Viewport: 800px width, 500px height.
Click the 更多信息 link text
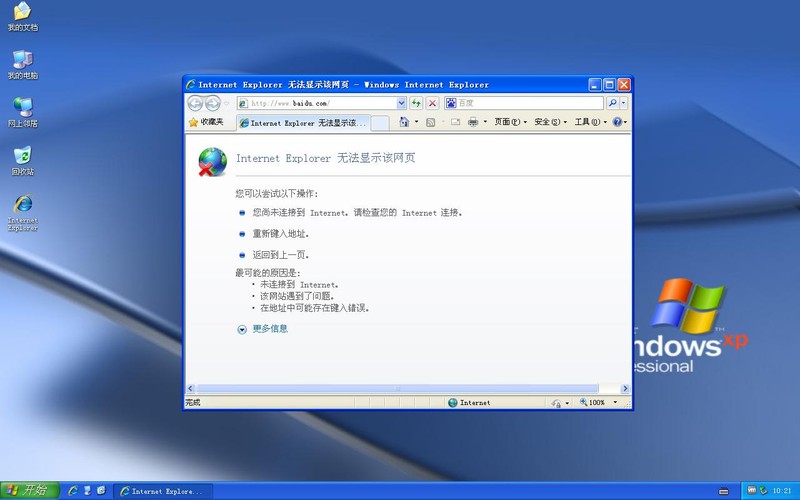(x=270, y=329)
